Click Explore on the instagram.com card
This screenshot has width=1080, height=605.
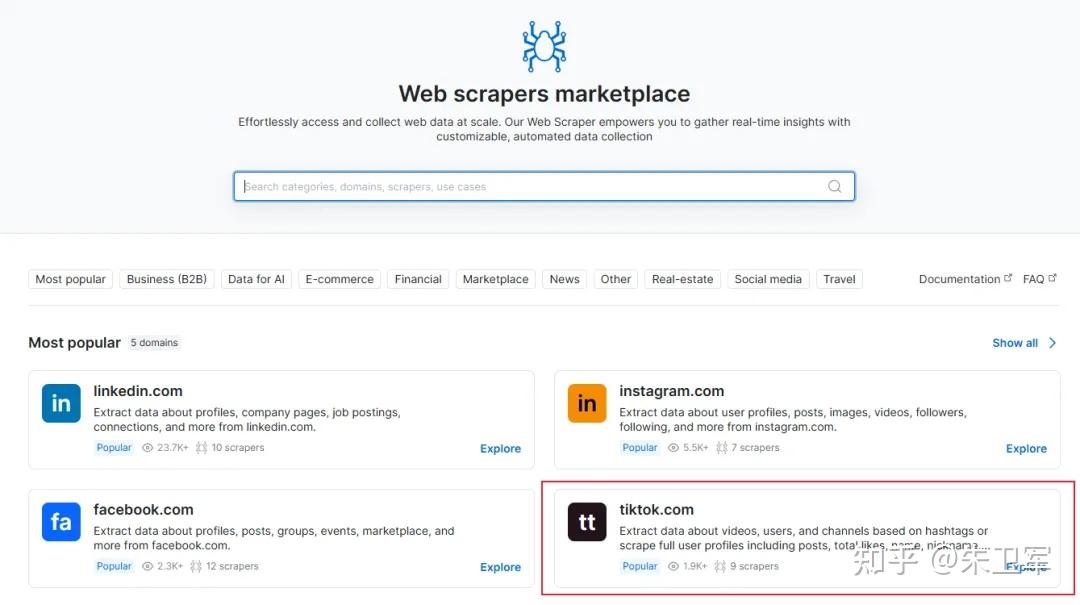coord(1026,449)
